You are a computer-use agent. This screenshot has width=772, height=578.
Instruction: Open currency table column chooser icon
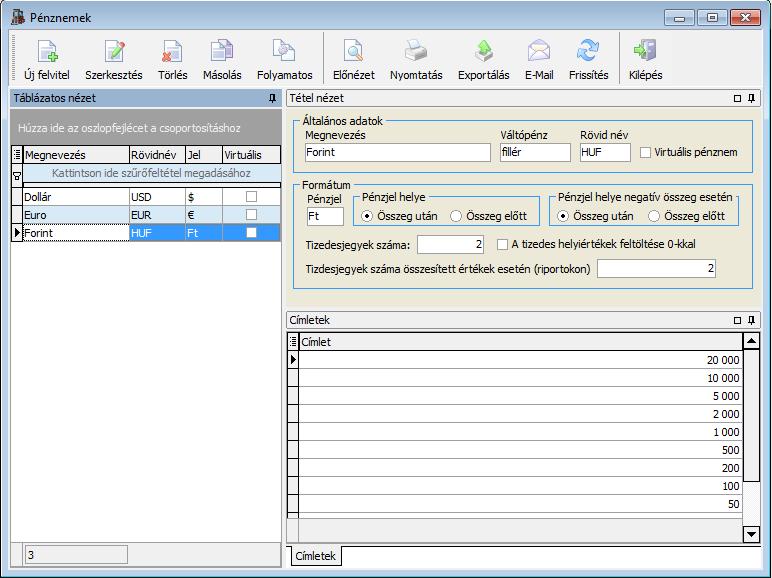[x=17, y=155]
